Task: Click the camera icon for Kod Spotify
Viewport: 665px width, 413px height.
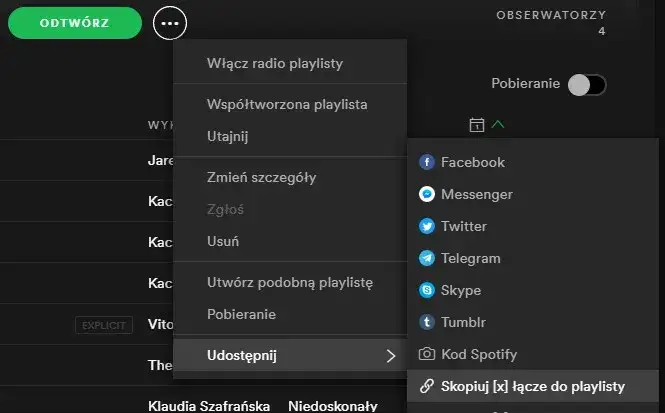Action: point(427,354)
